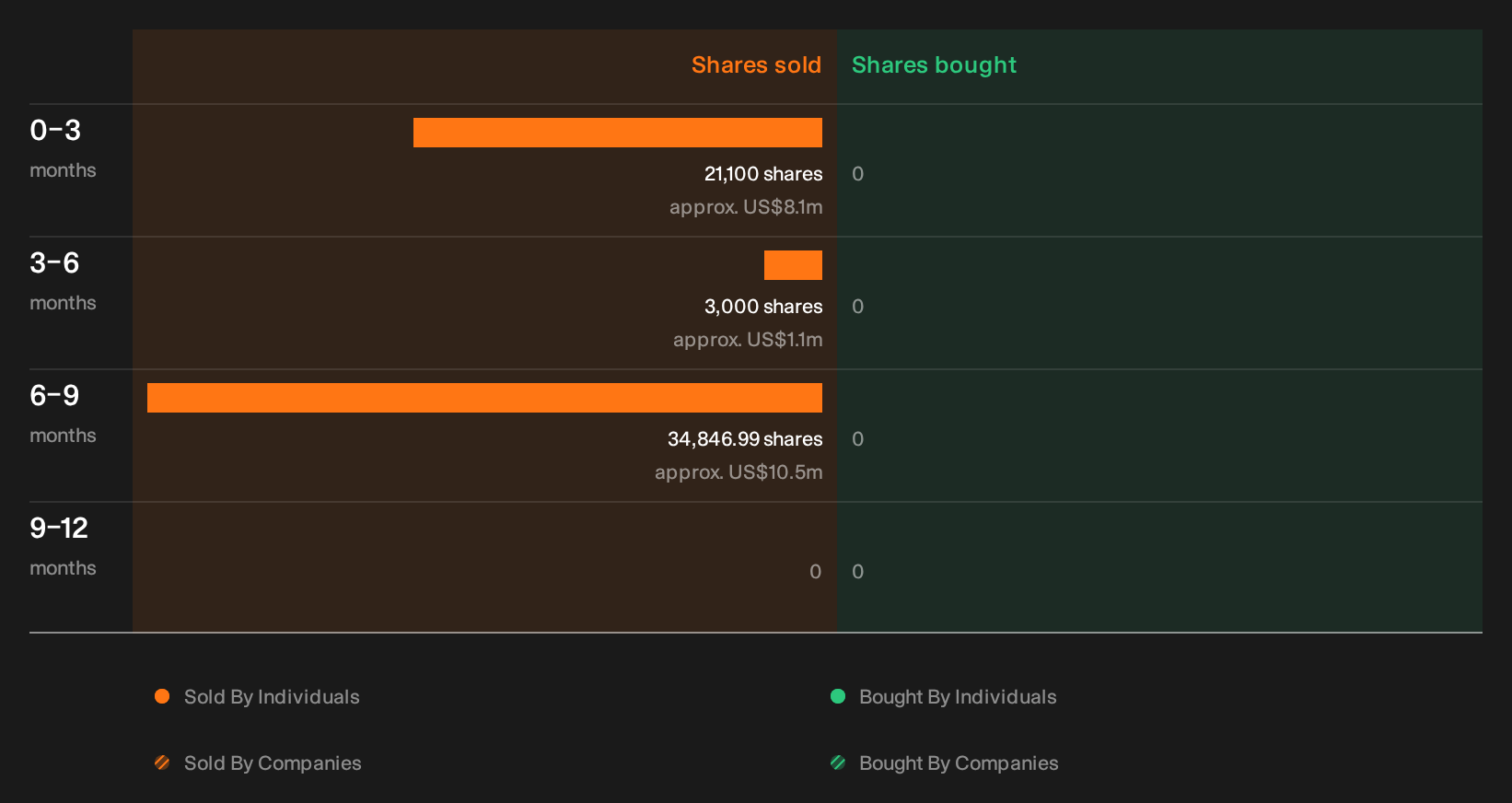Select the Bought By Individuals legend label
The width and height of the screenshot is (1512, 803).
pos(958,697)
